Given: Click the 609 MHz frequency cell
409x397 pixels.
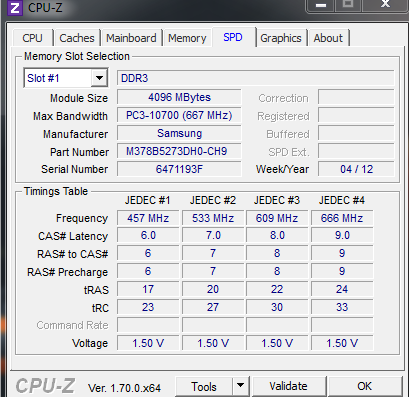Looking at the screenshot, I should click(x=277, y=218).
